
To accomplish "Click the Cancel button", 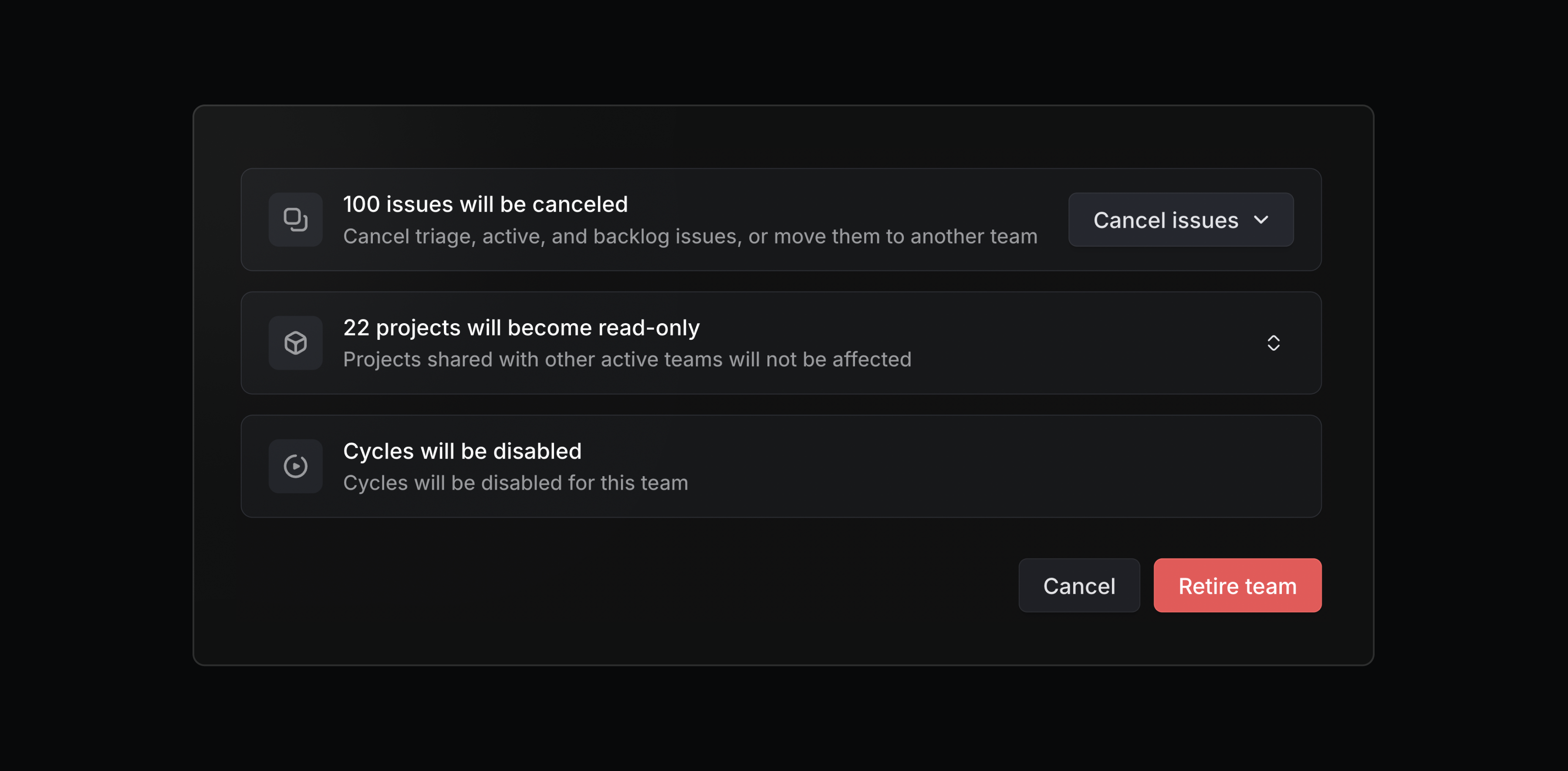I will pos(1078,585).
